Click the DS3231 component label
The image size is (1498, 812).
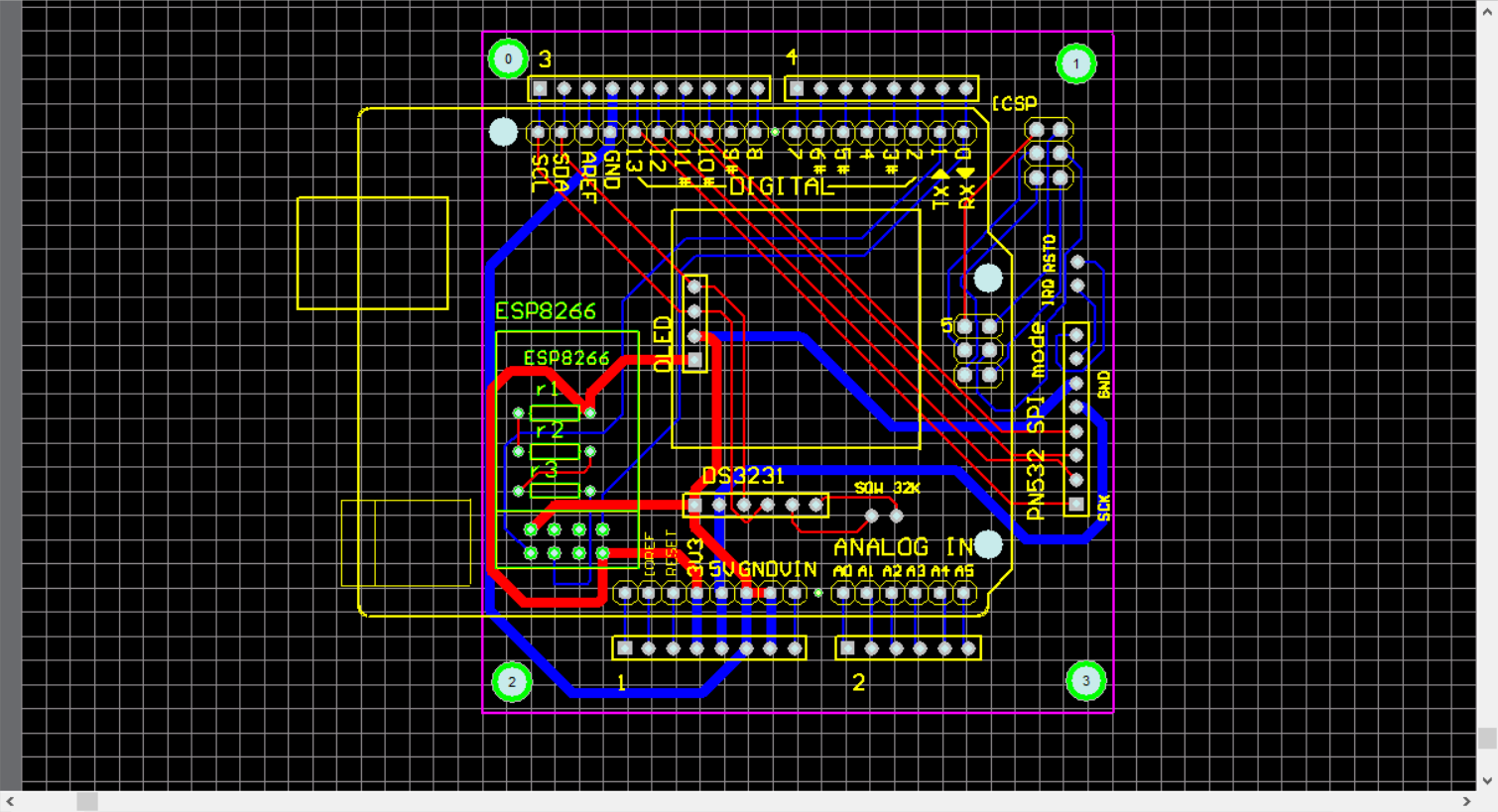coord(743,476)
